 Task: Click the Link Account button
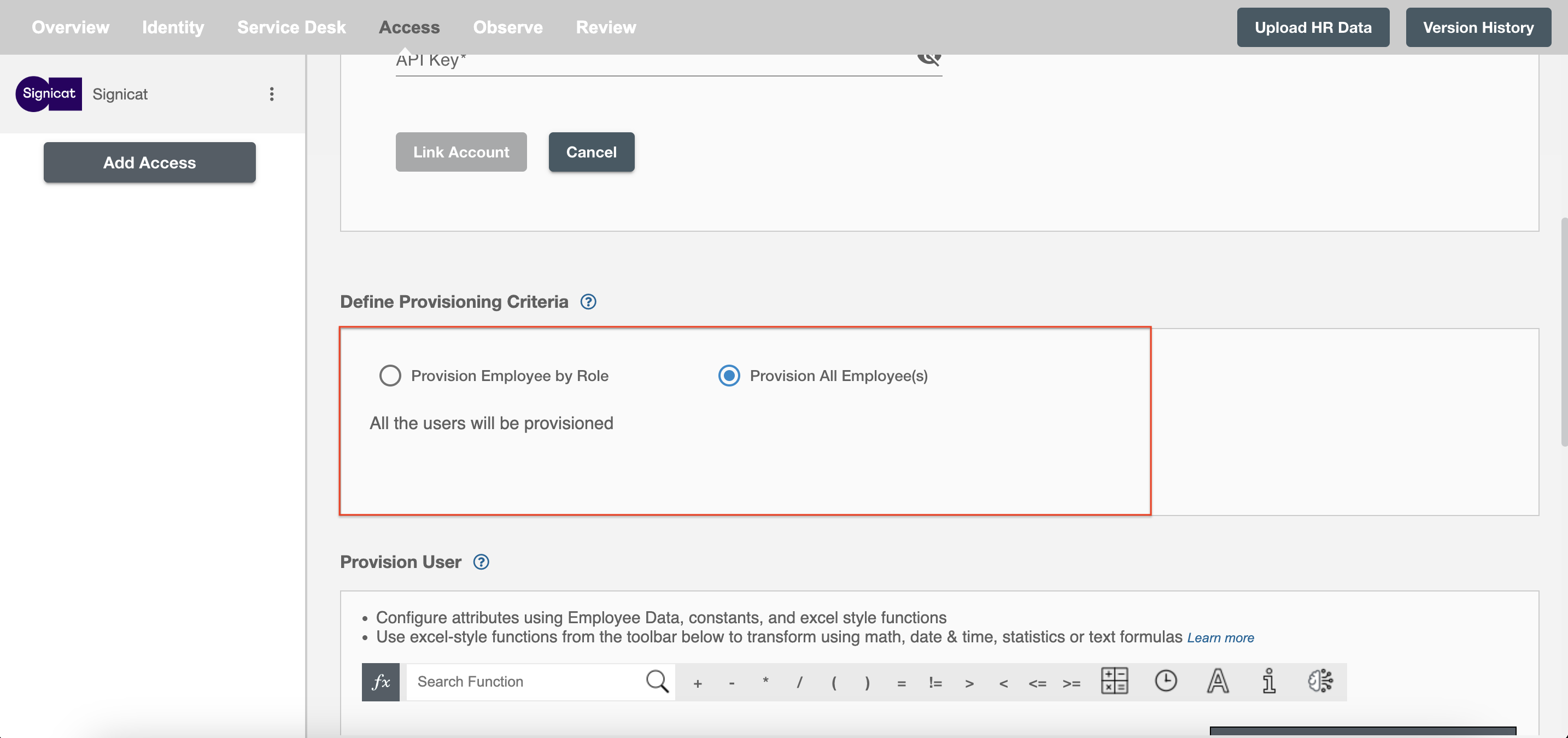tap(461, 152)
